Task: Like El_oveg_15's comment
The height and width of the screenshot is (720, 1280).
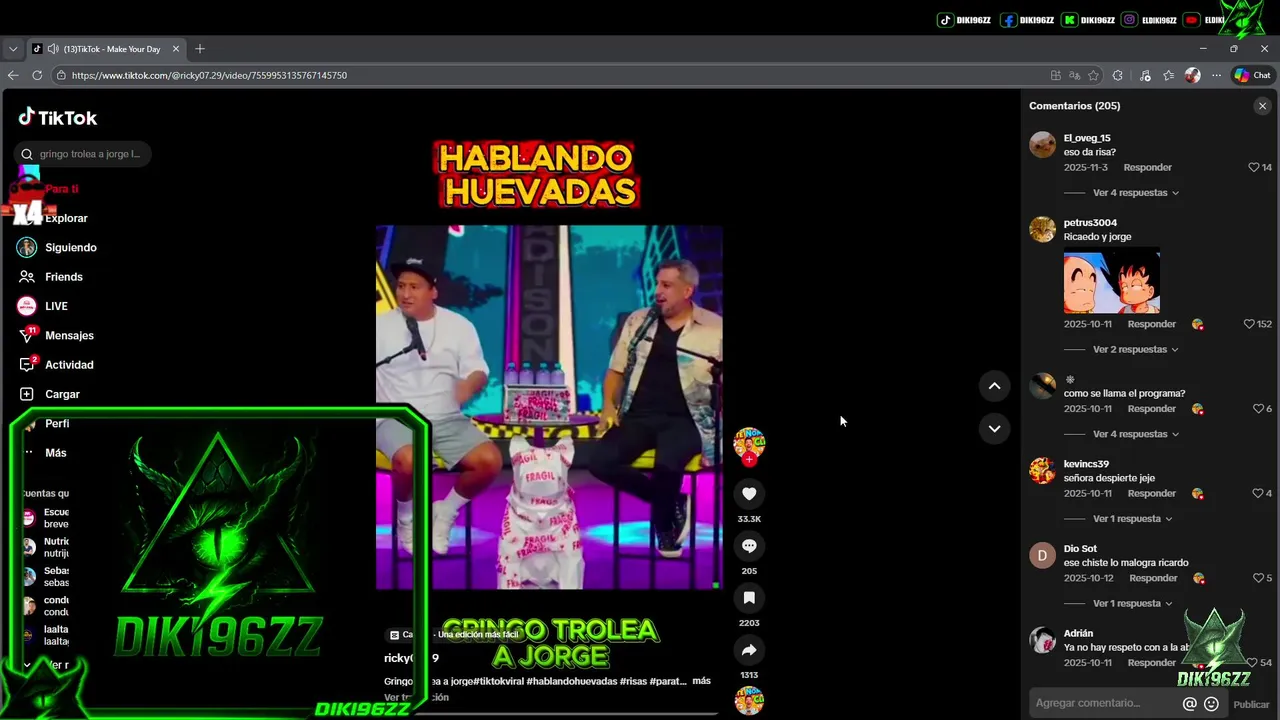Action: [x=1254, y=168]
